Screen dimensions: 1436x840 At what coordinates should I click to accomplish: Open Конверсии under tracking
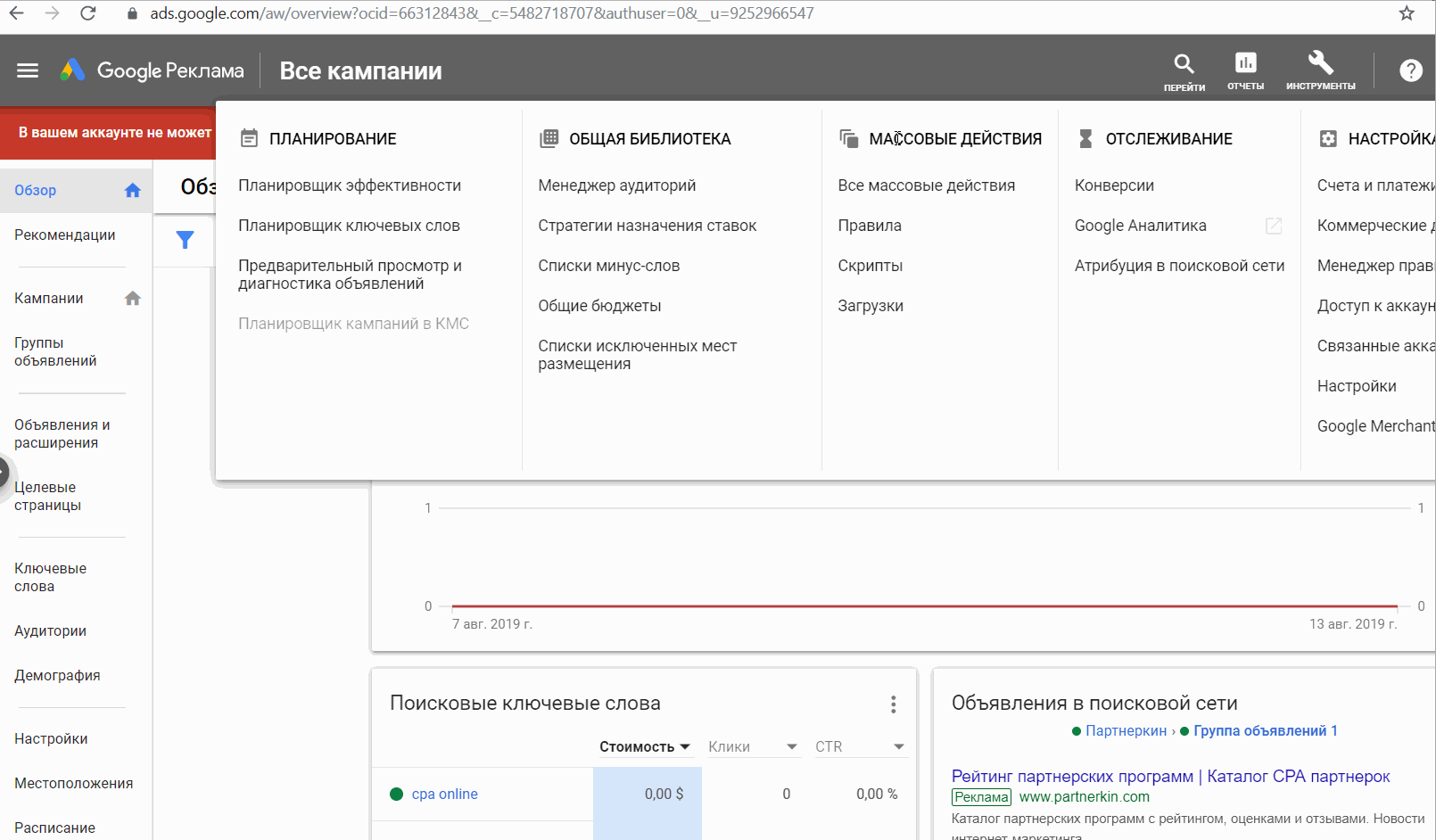pyautogui.click(x=1114, y=185)
